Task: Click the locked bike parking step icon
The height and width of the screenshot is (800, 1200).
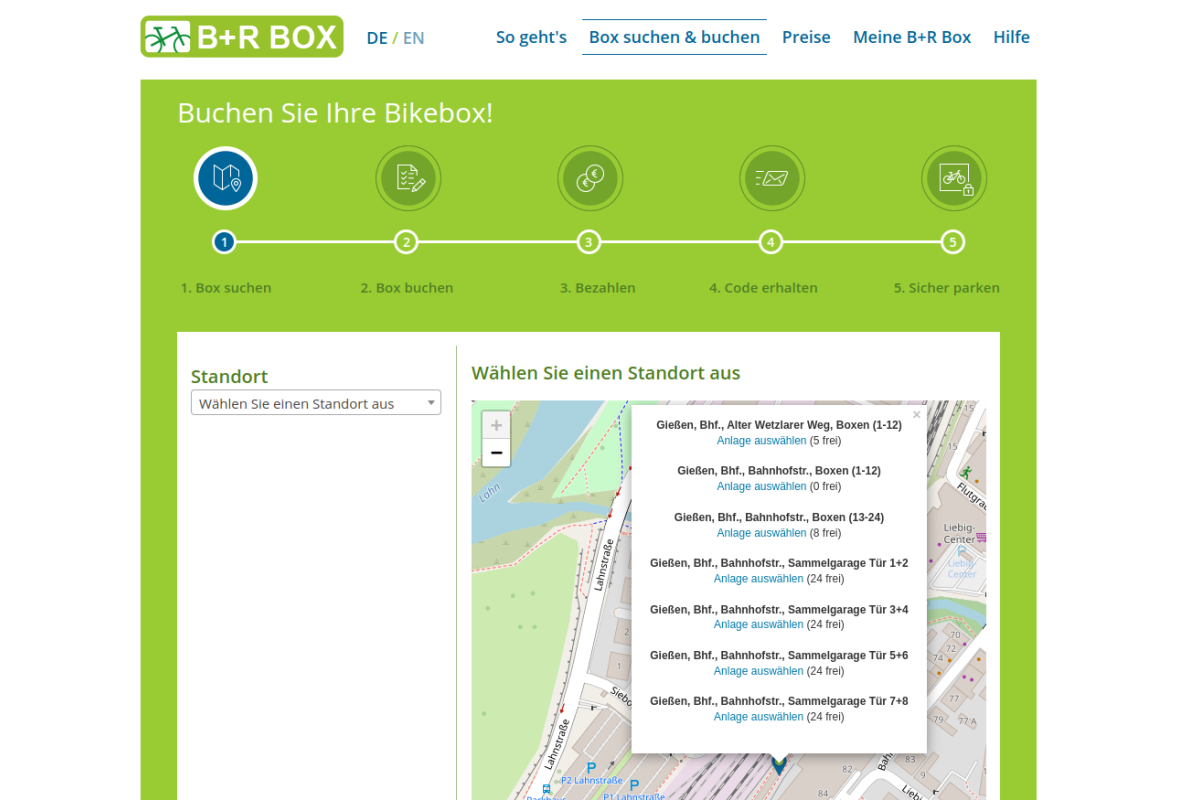Action: click(x=953, y=178)
